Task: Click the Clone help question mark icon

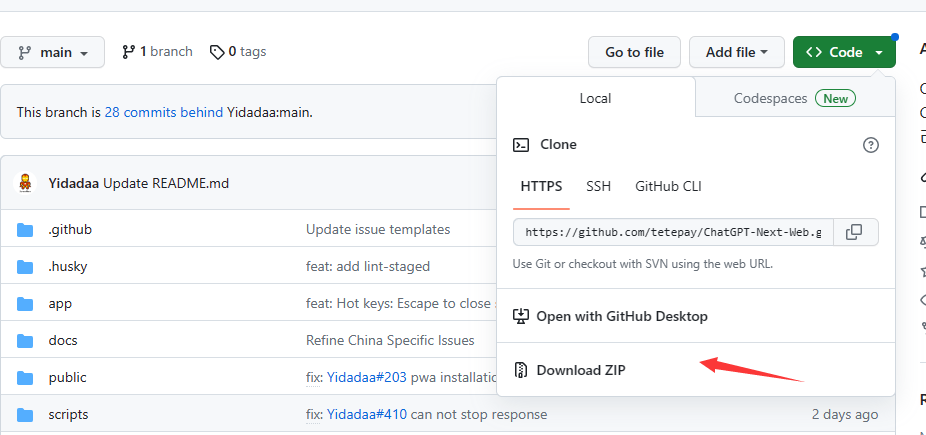Action: (x=870, y=145)
